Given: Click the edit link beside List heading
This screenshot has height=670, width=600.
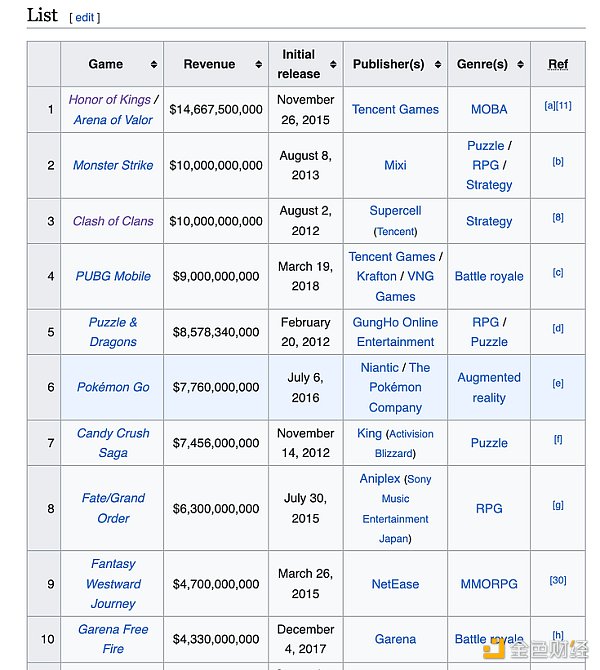Looking at the screenshot, I should [x=85, y=17].
